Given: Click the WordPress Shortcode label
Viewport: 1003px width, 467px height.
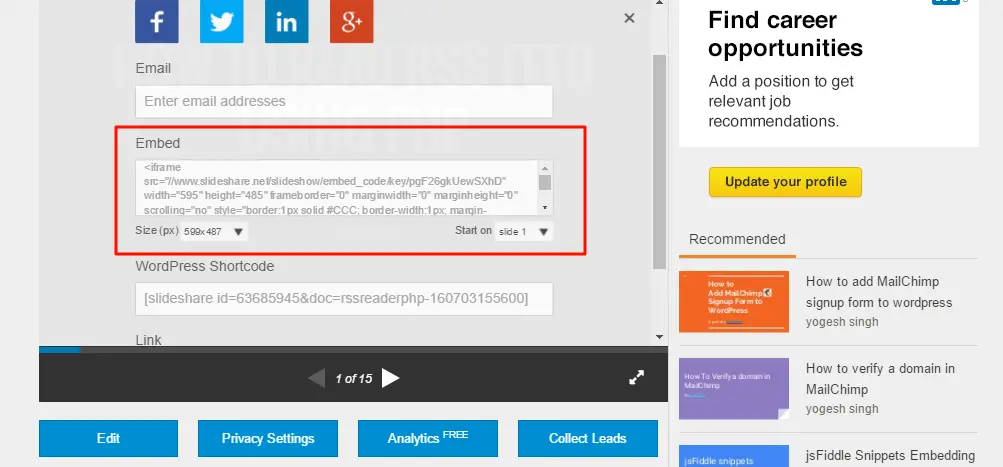Looking at the screenshot, I should [x=205, y=266].
